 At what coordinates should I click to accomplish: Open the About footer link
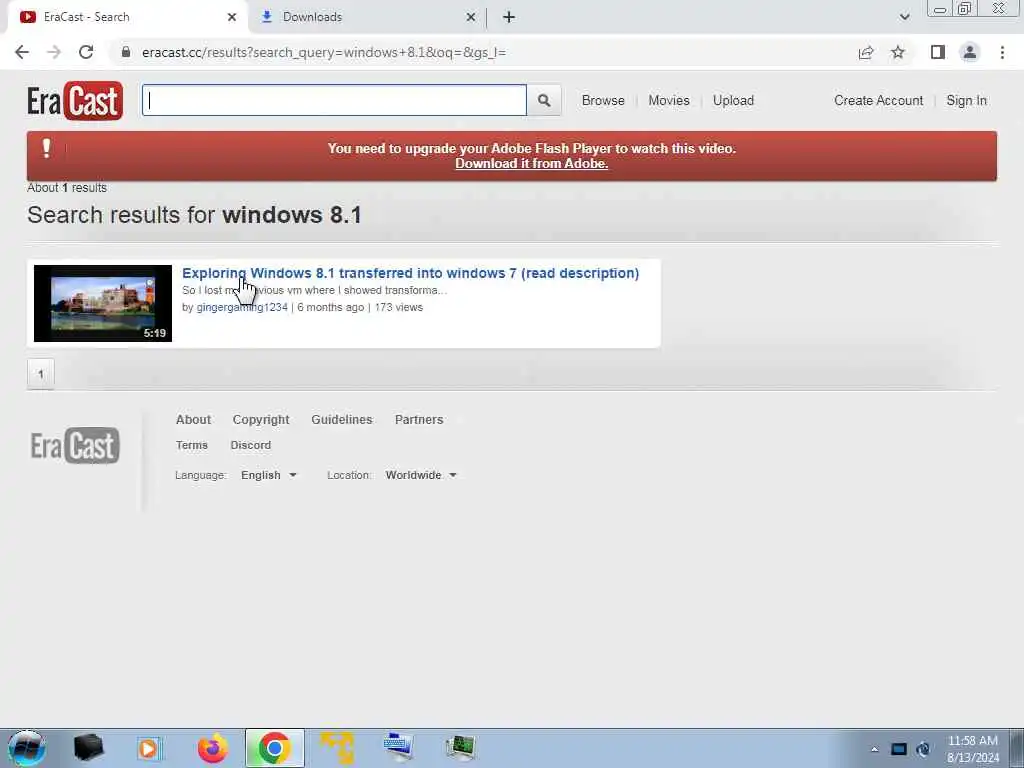(193, 420)
